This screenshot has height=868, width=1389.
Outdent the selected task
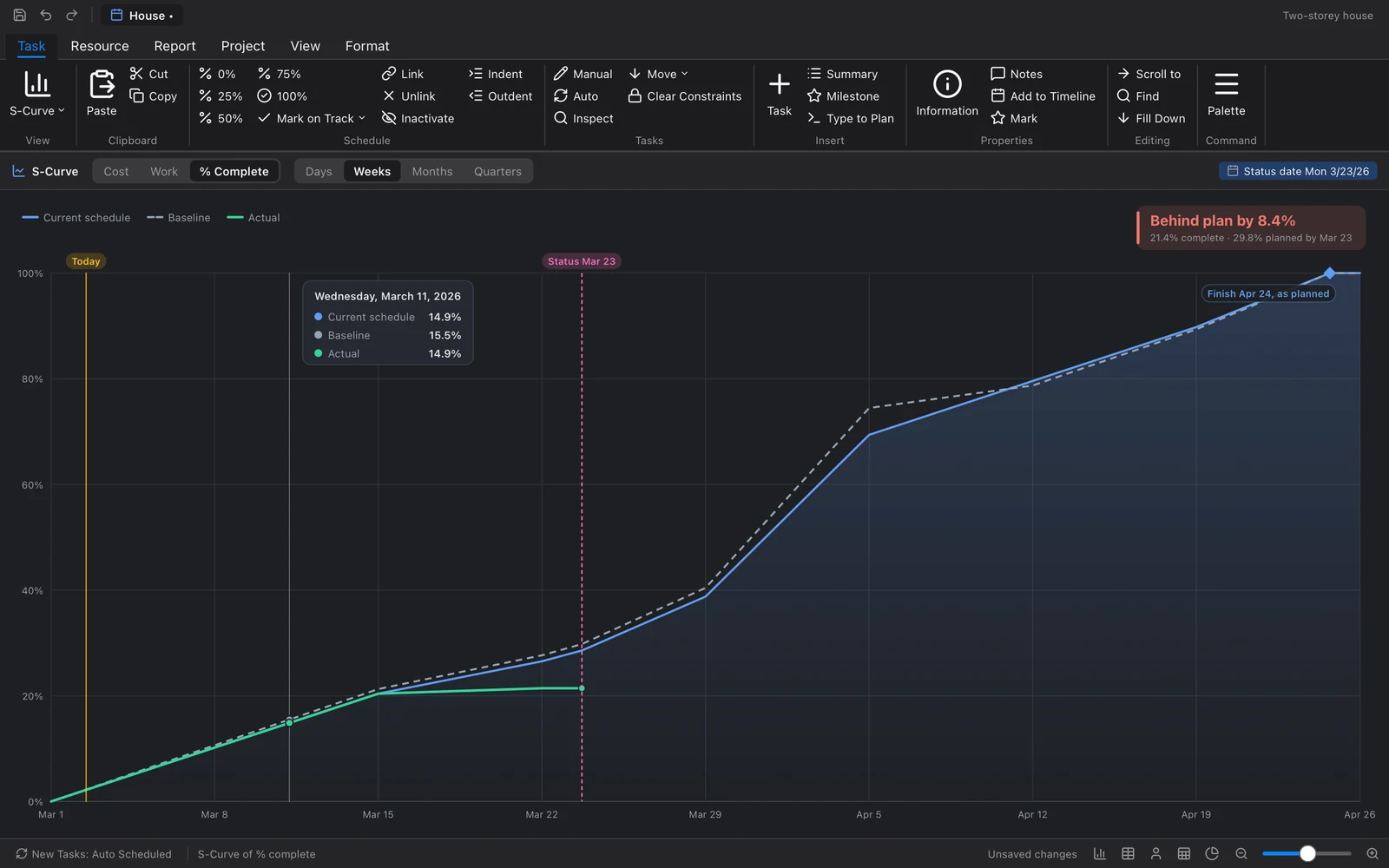(x=501, y=96)
